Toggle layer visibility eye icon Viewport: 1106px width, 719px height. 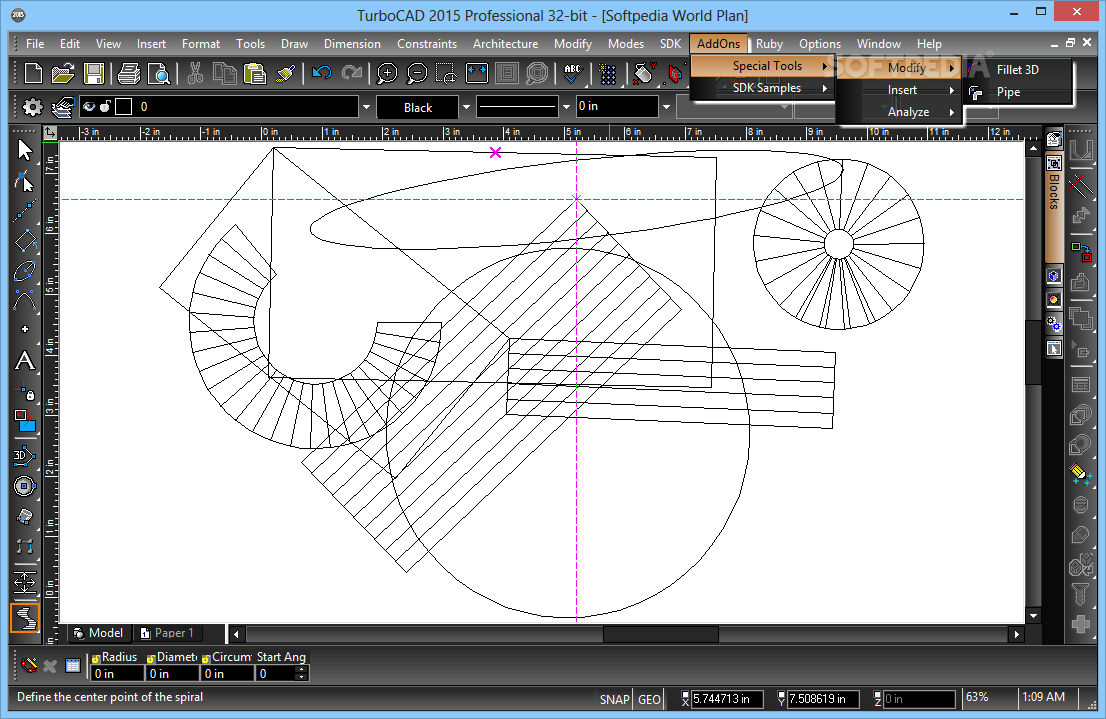pos(89,107)
